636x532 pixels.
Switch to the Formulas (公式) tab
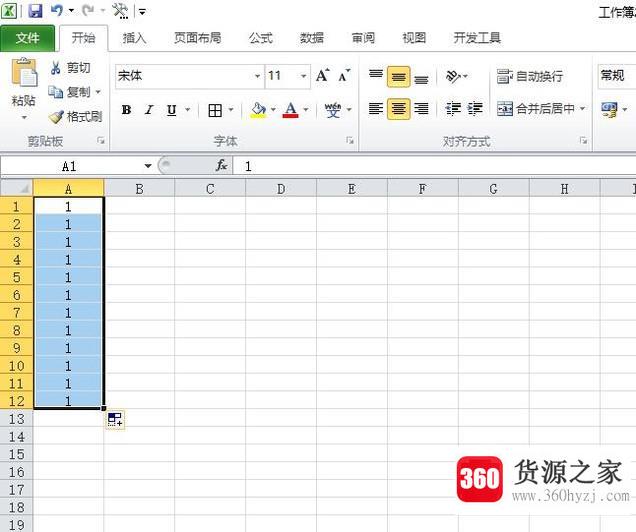(x=260, y=38)
